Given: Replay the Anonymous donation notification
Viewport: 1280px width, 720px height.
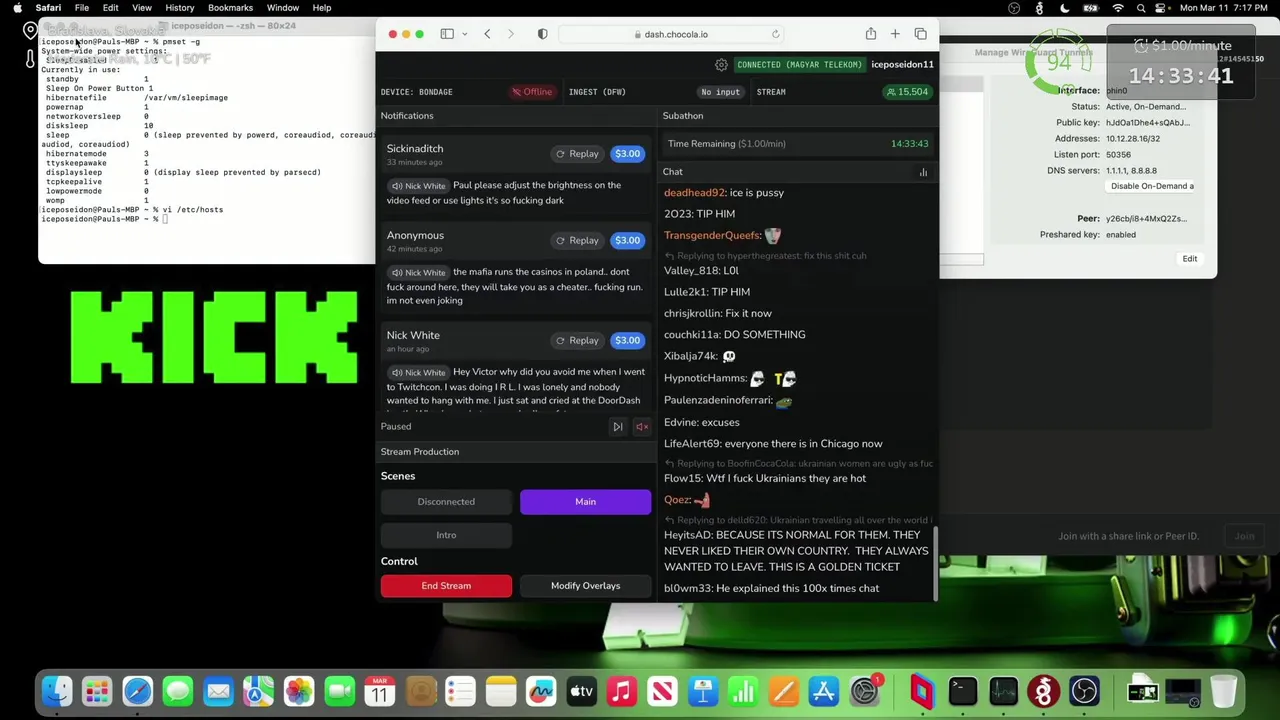Looking at the screenshot, I should [x=577, y=240].
